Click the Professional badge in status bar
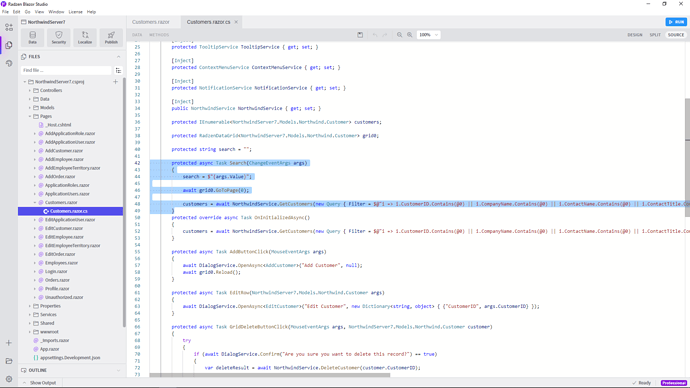 (674, 383)
